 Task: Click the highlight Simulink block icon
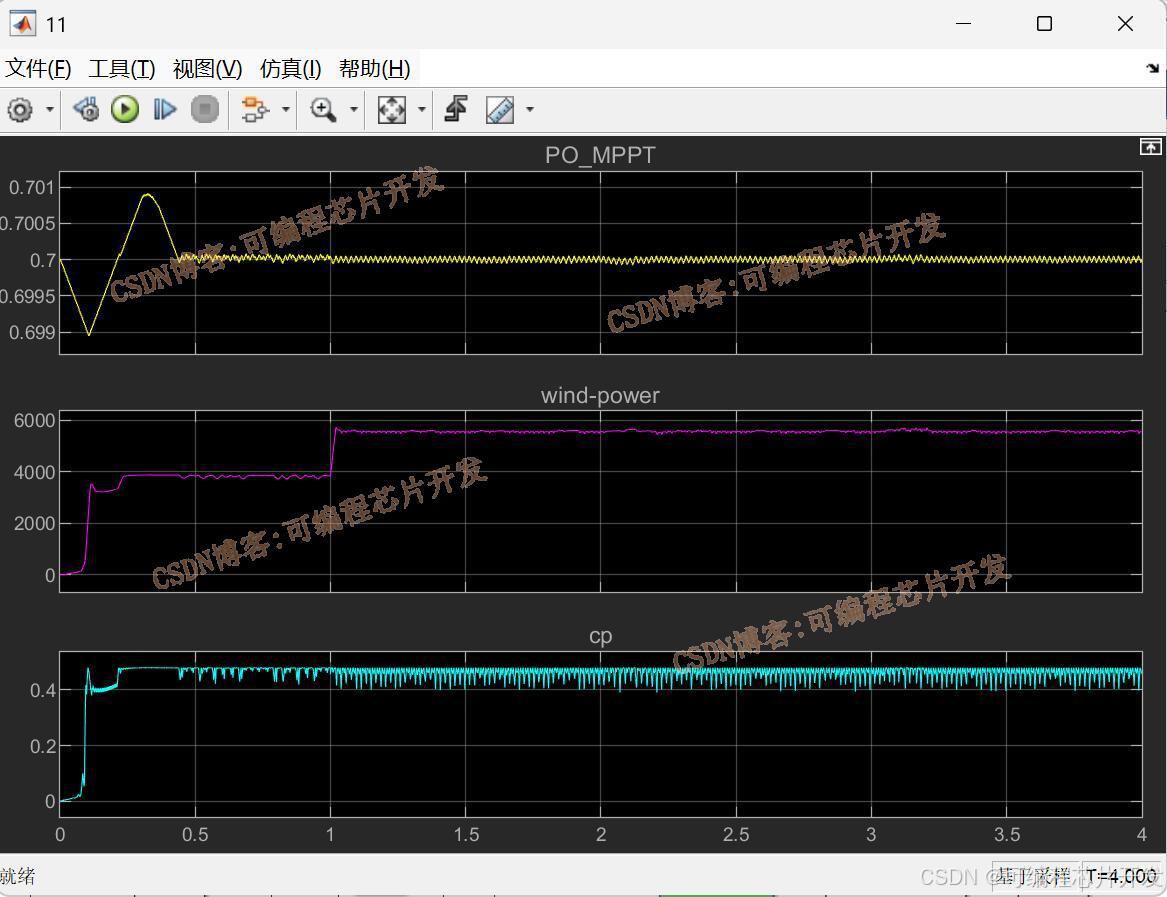click(255, 109)
